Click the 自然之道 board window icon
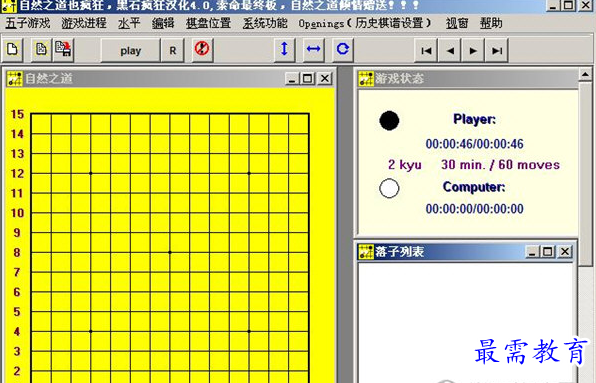This screenshot has width=596, height=383. pos(15,79)
